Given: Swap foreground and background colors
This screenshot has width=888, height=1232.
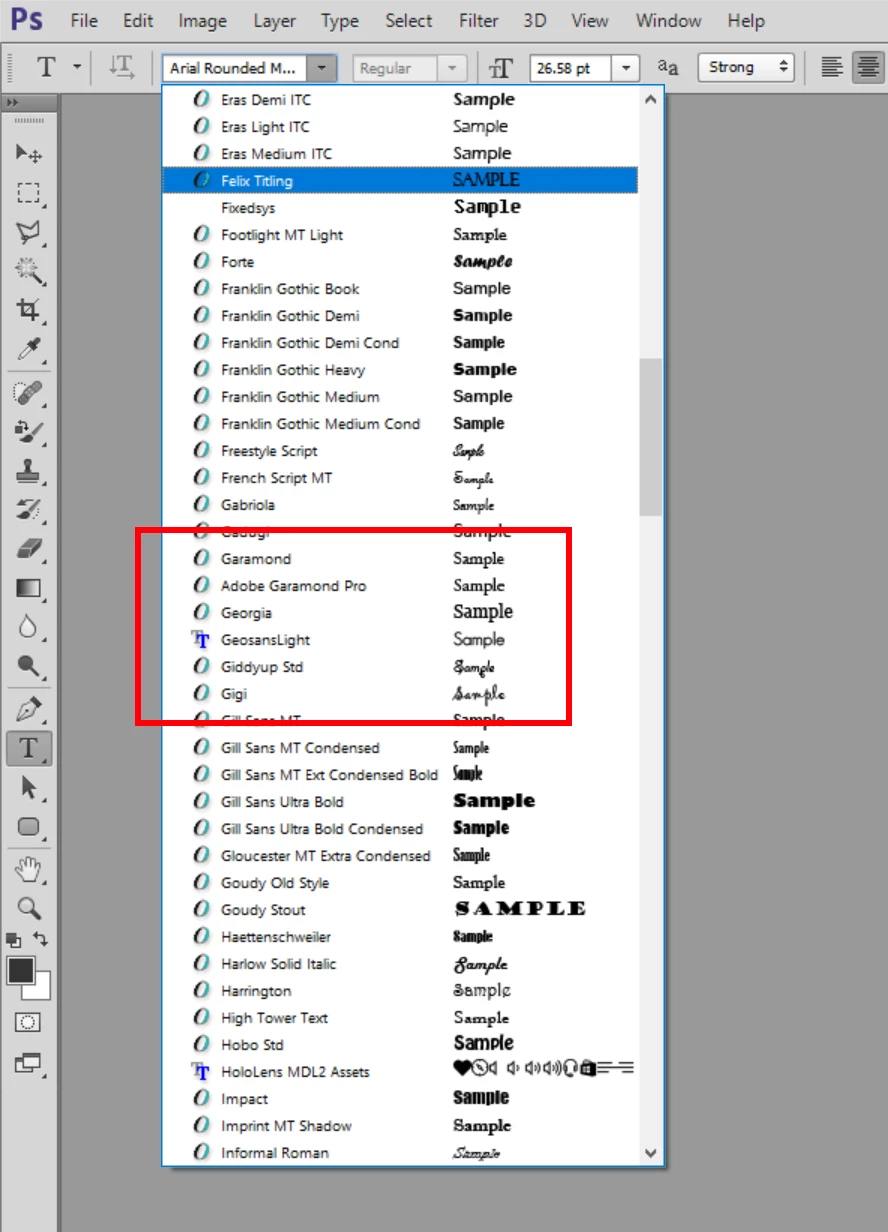Looking at the screenshot, I should pyautogui.click(x=41, y=939).
